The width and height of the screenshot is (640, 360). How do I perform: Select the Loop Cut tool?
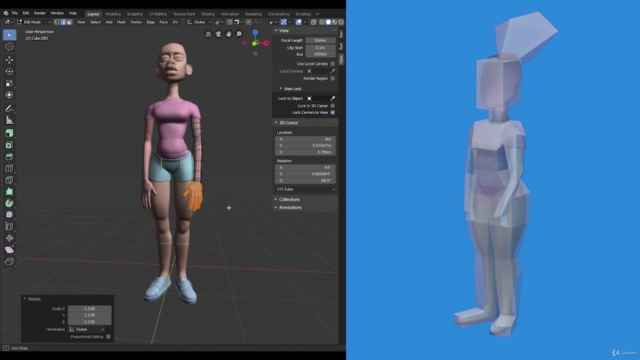9,168
